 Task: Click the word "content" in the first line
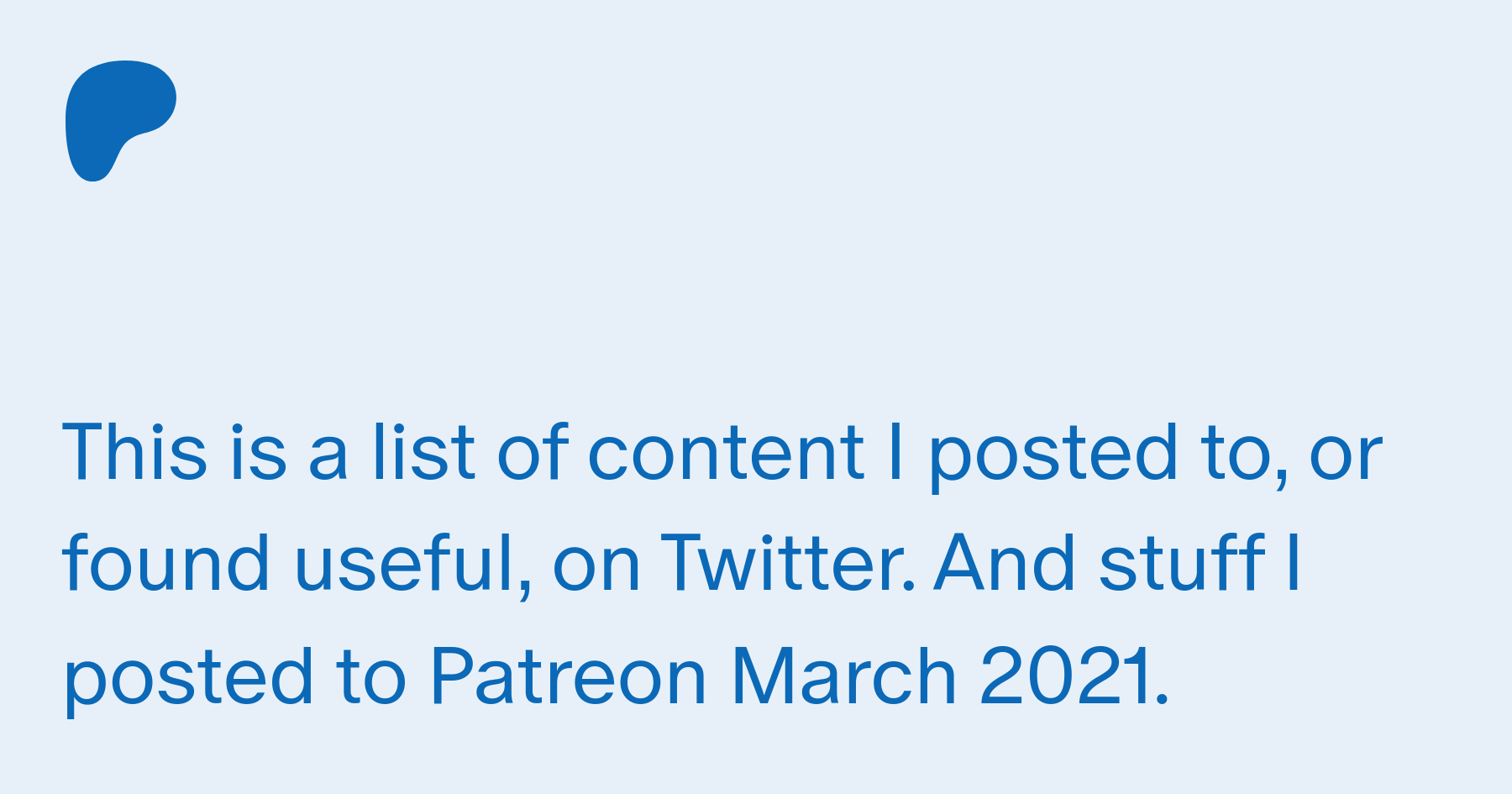[726, 454]
